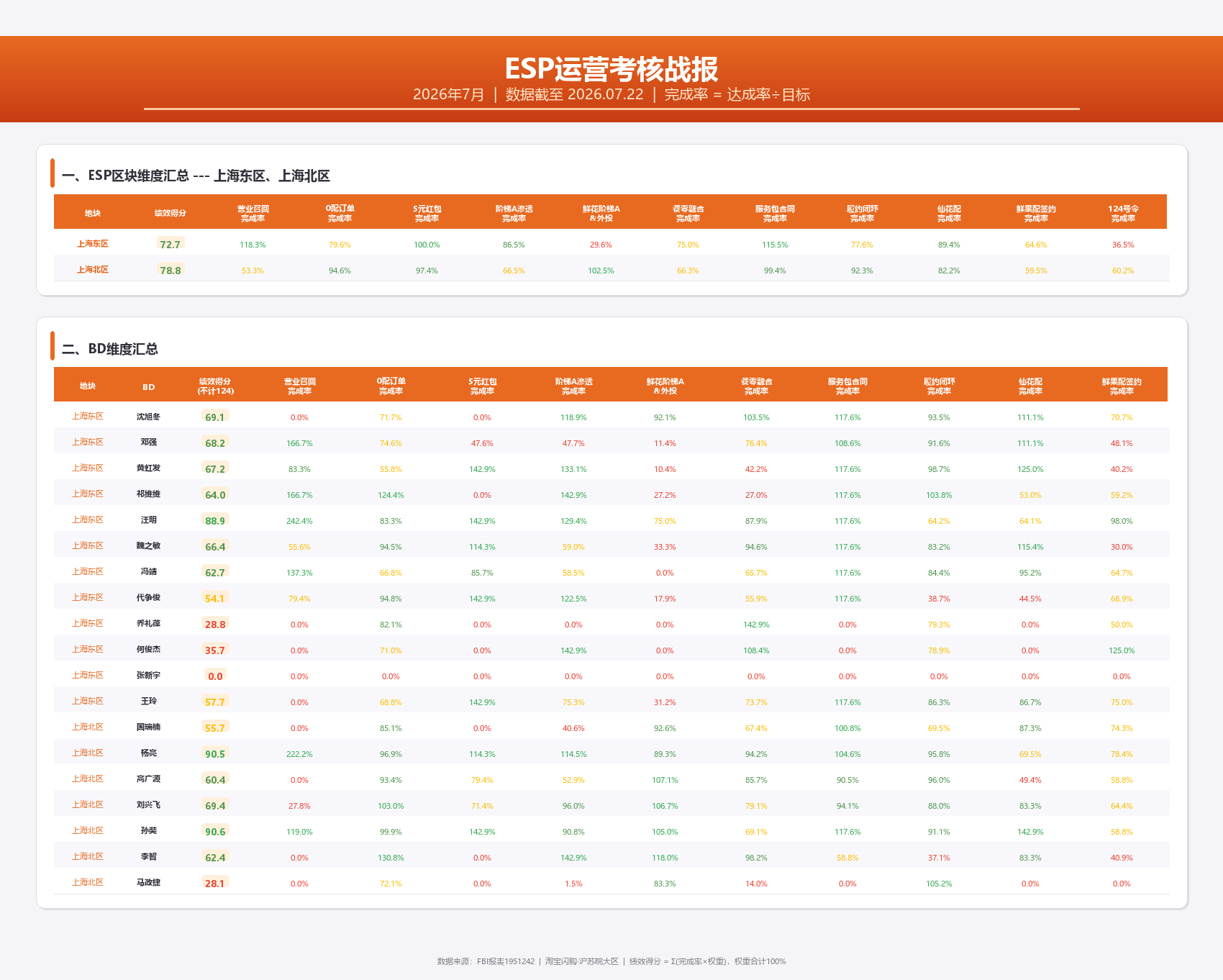
Task: Click the 14.0% value in 马政捷 row
Action: 756,884
